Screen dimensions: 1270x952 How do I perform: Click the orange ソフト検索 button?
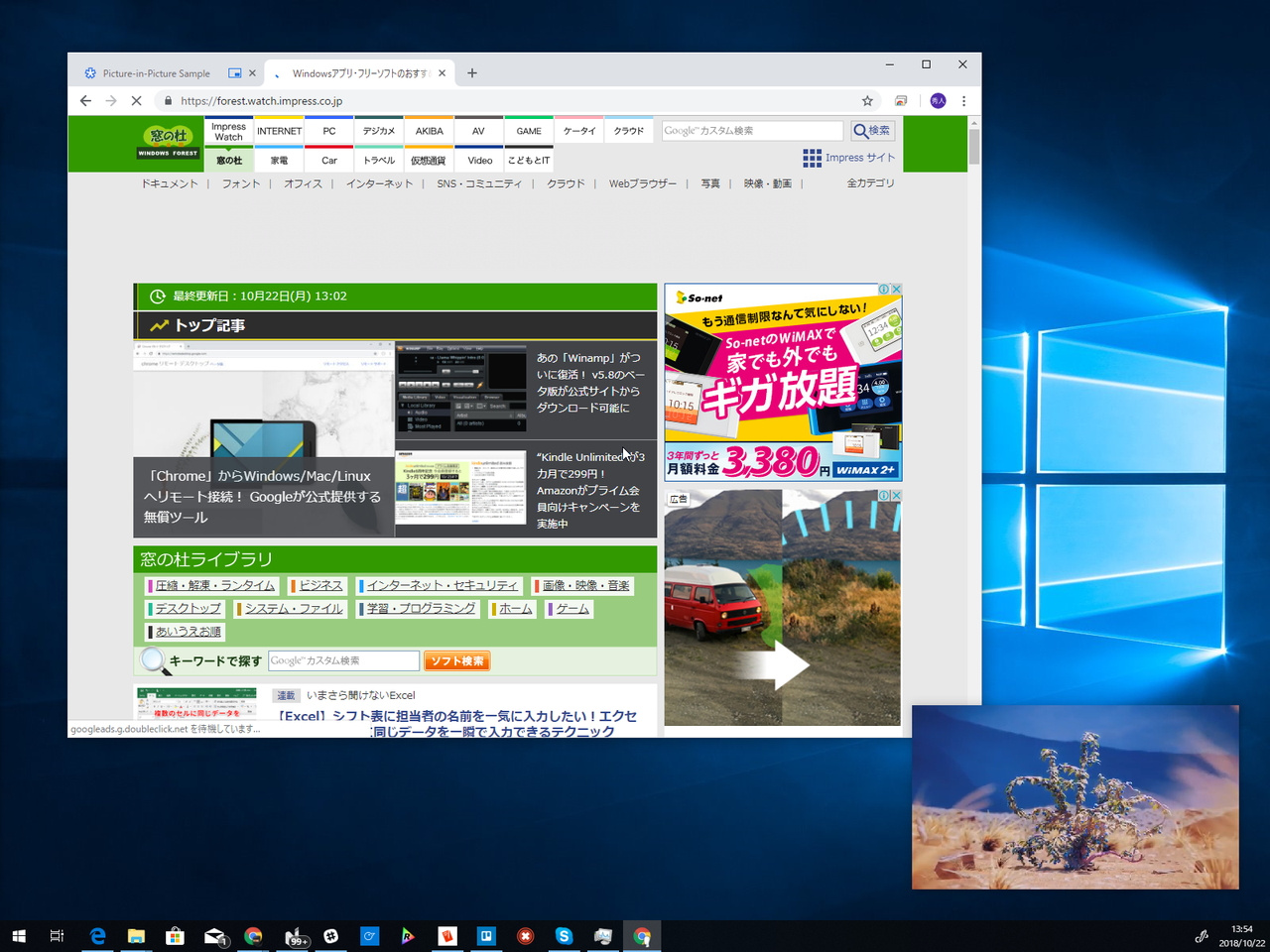[x=456, y=660]
